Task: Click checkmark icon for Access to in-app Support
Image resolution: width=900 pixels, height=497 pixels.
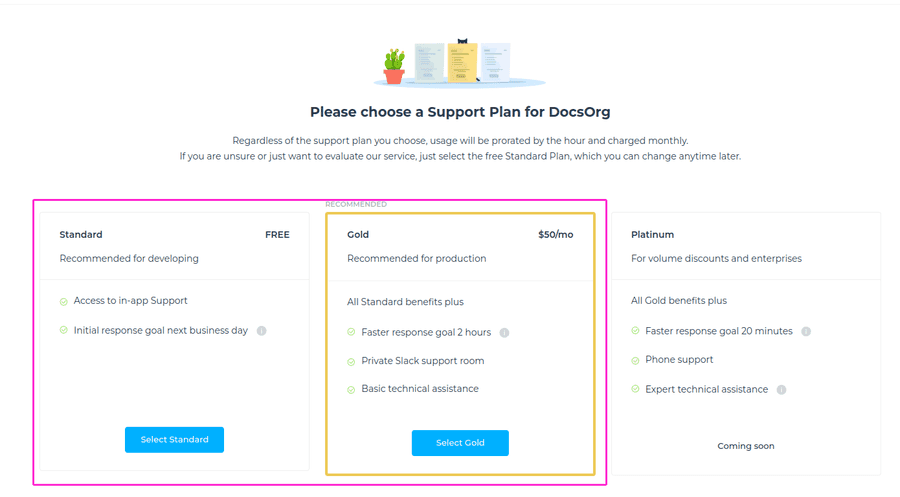Action: 64,301
